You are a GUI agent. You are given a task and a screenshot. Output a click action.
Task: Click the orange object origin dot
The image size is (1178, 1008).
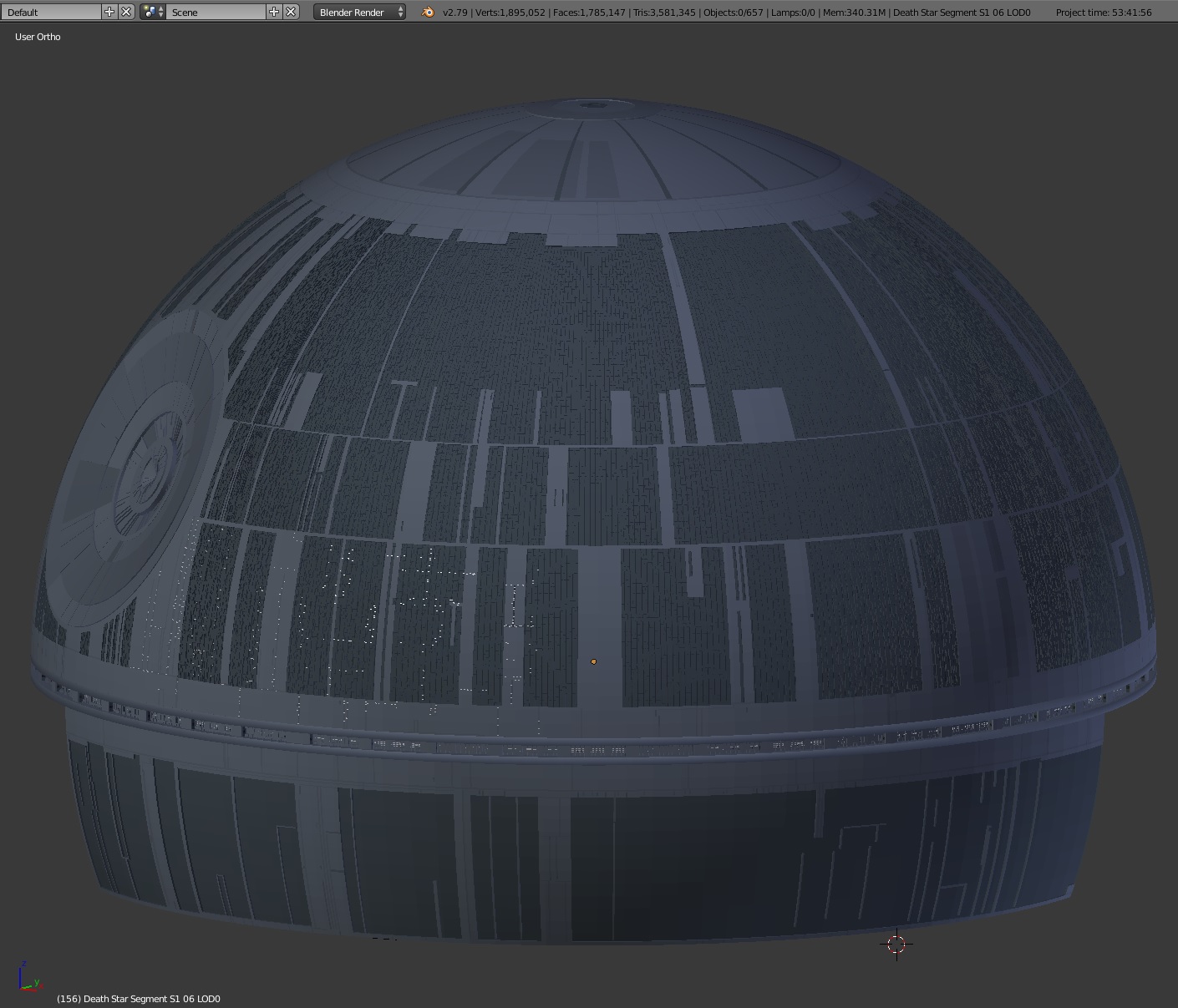click(594, 661)
